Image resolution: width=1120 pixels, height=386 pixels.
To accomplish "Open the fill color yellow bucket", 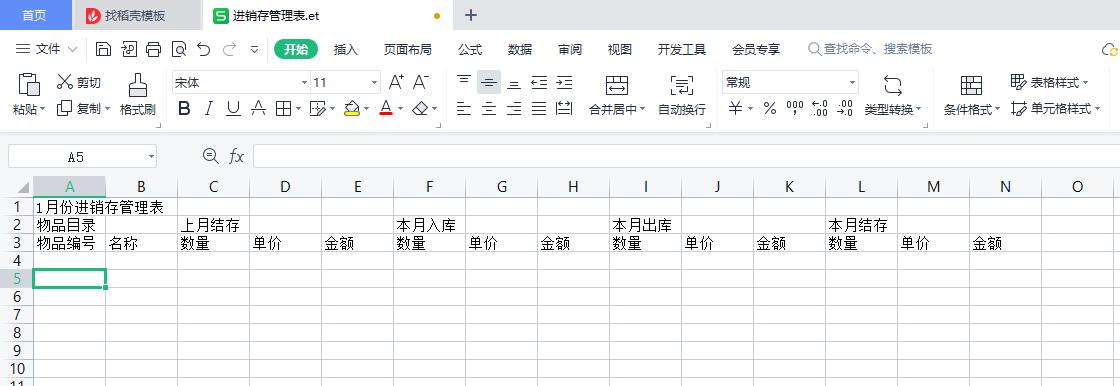I will (351, 109).
